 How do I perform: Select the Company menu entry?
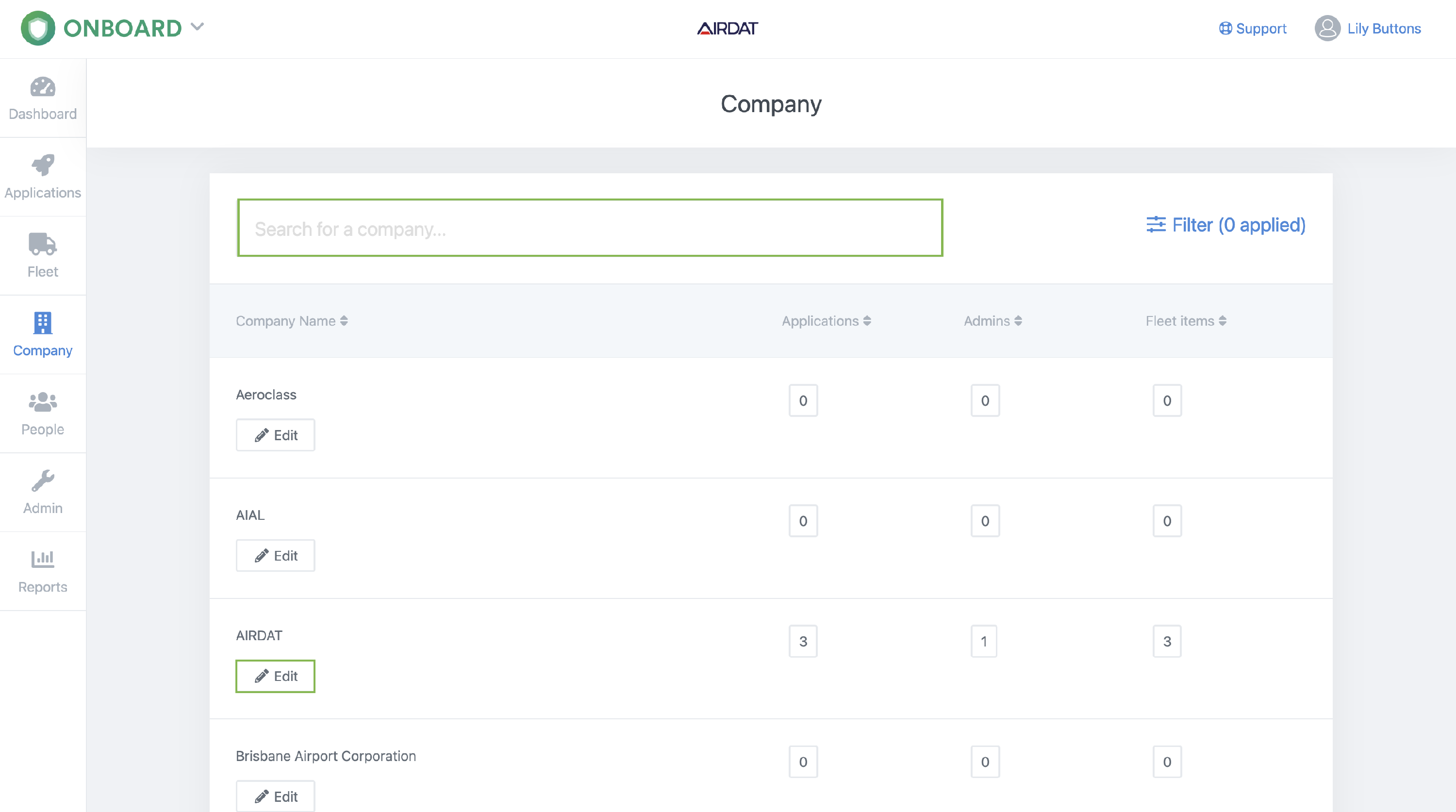[42, 350]
